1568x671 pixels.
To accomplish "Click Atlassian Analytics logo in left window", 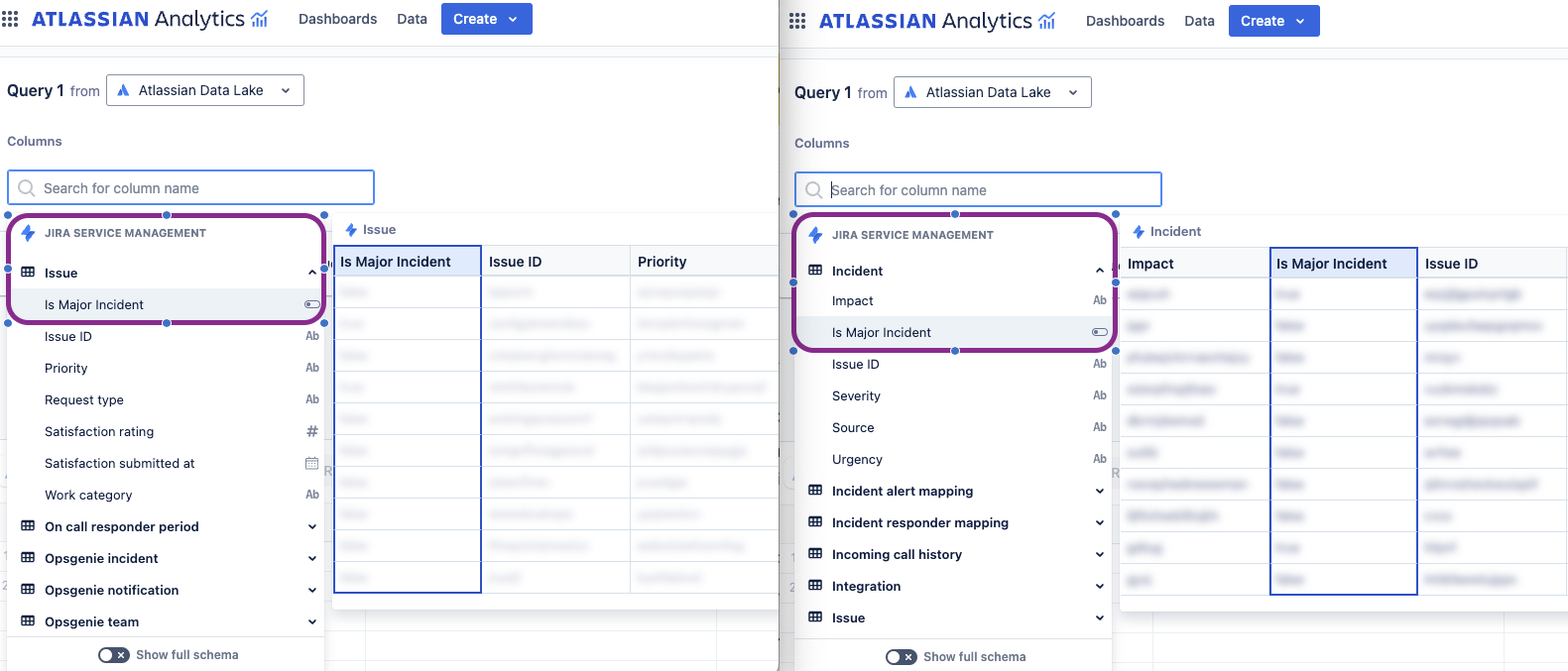I will (150, 19).
